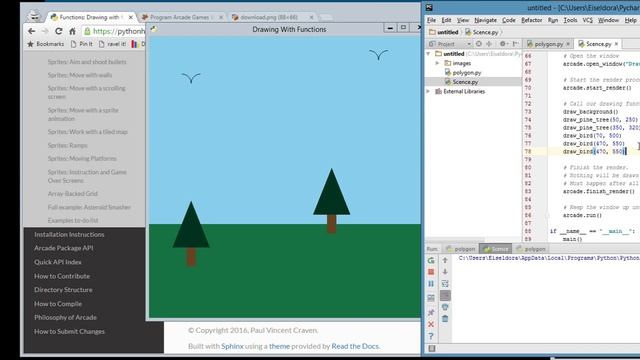Image resolution: width=640 pixels, height=360 pixels.
Task: Close the Scence.py editor tab
Action: tap(616, 44)
